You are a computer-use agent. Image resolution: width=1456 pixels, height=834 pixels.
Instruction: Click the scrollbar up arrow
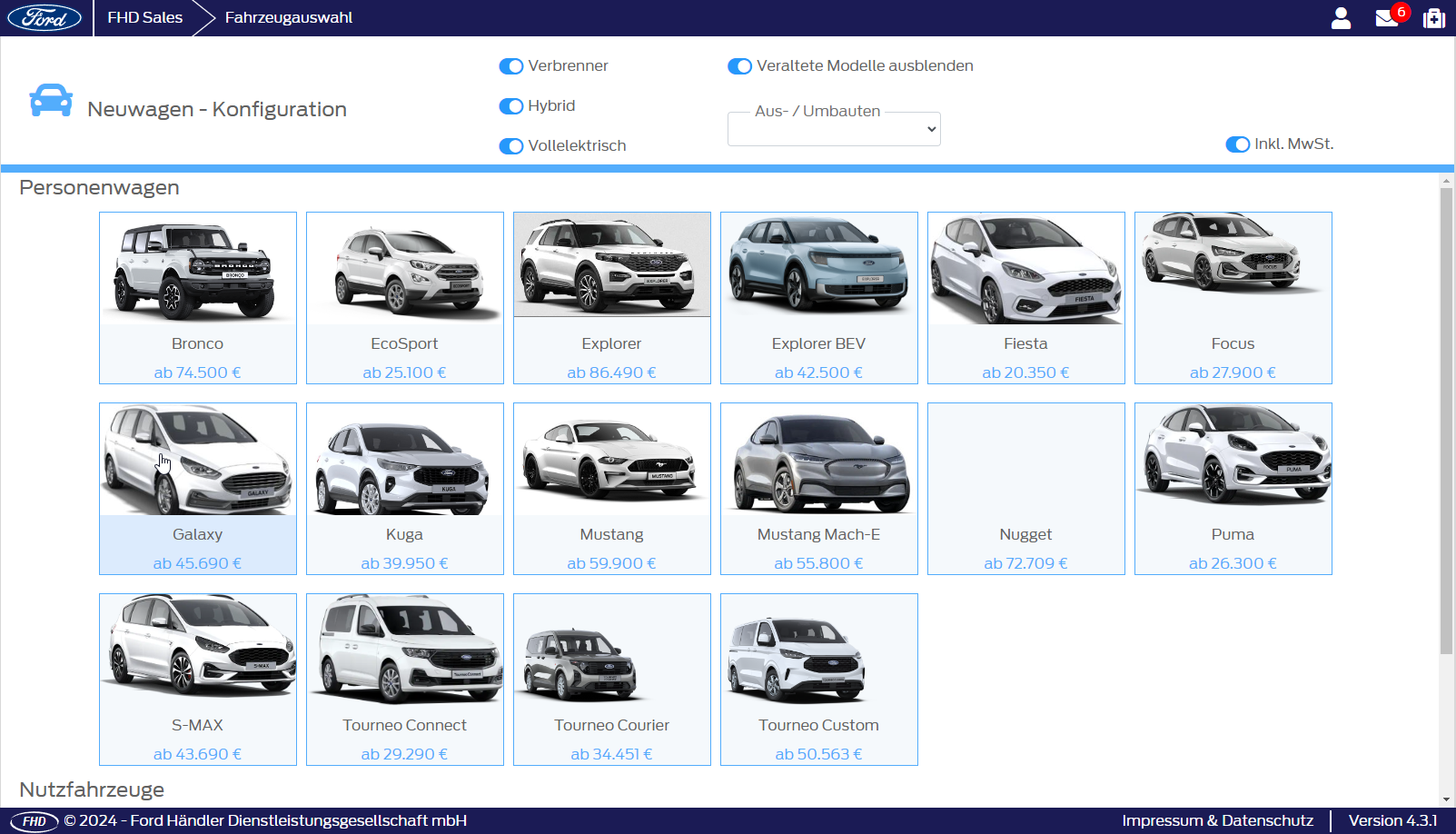click(x=1446, y=181)
